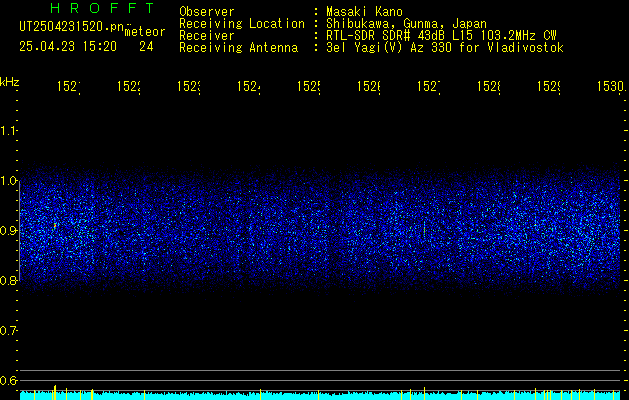Click the Receiver label
Image resolution: width=629 pixels, height=400 pixels.
tap(207, 36)
